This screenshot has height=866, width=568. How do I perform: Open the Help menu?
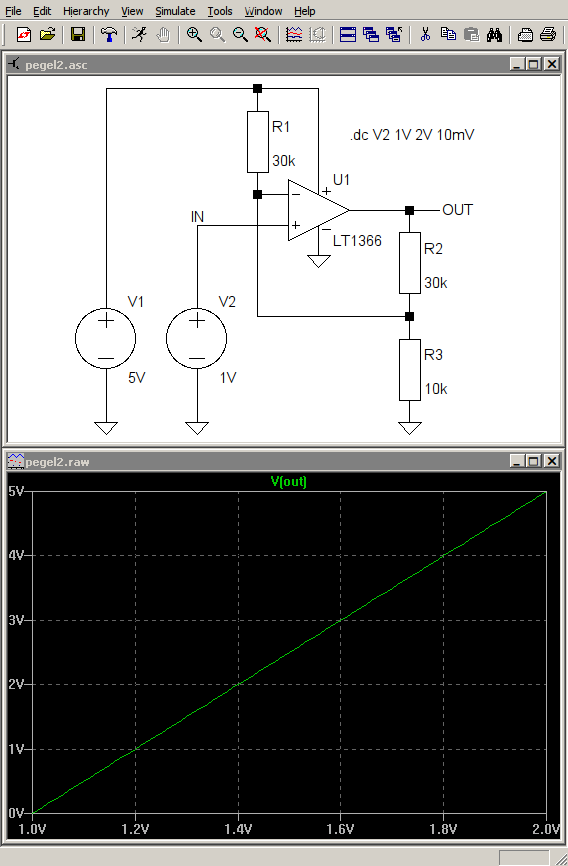coord(304,11)
